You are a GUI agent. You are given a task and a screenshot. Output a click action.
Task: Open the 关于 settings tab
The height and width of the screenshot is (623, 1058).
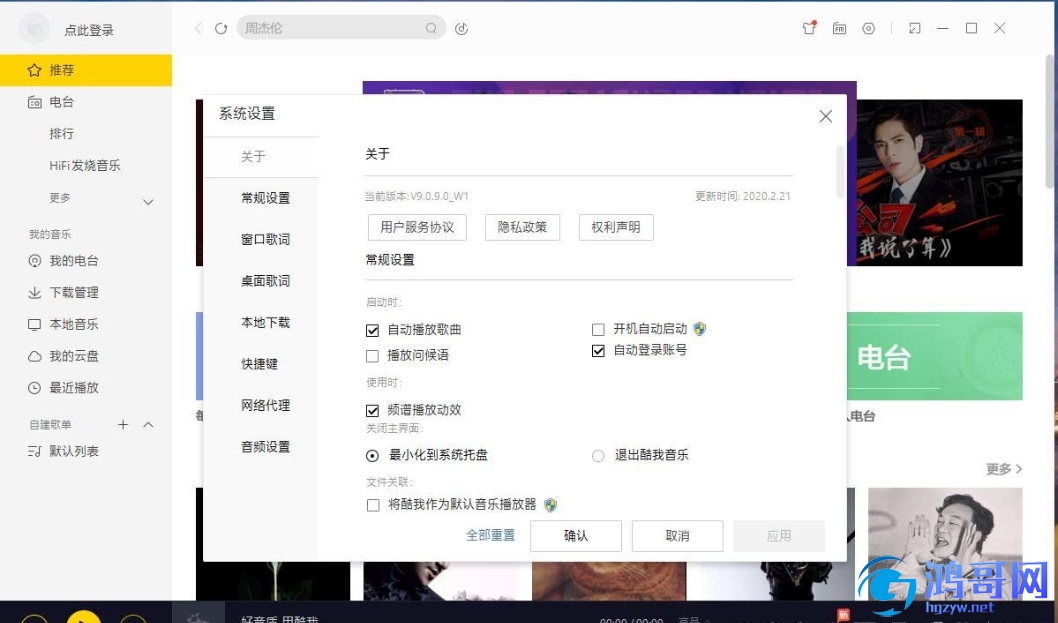coord(261,157)
